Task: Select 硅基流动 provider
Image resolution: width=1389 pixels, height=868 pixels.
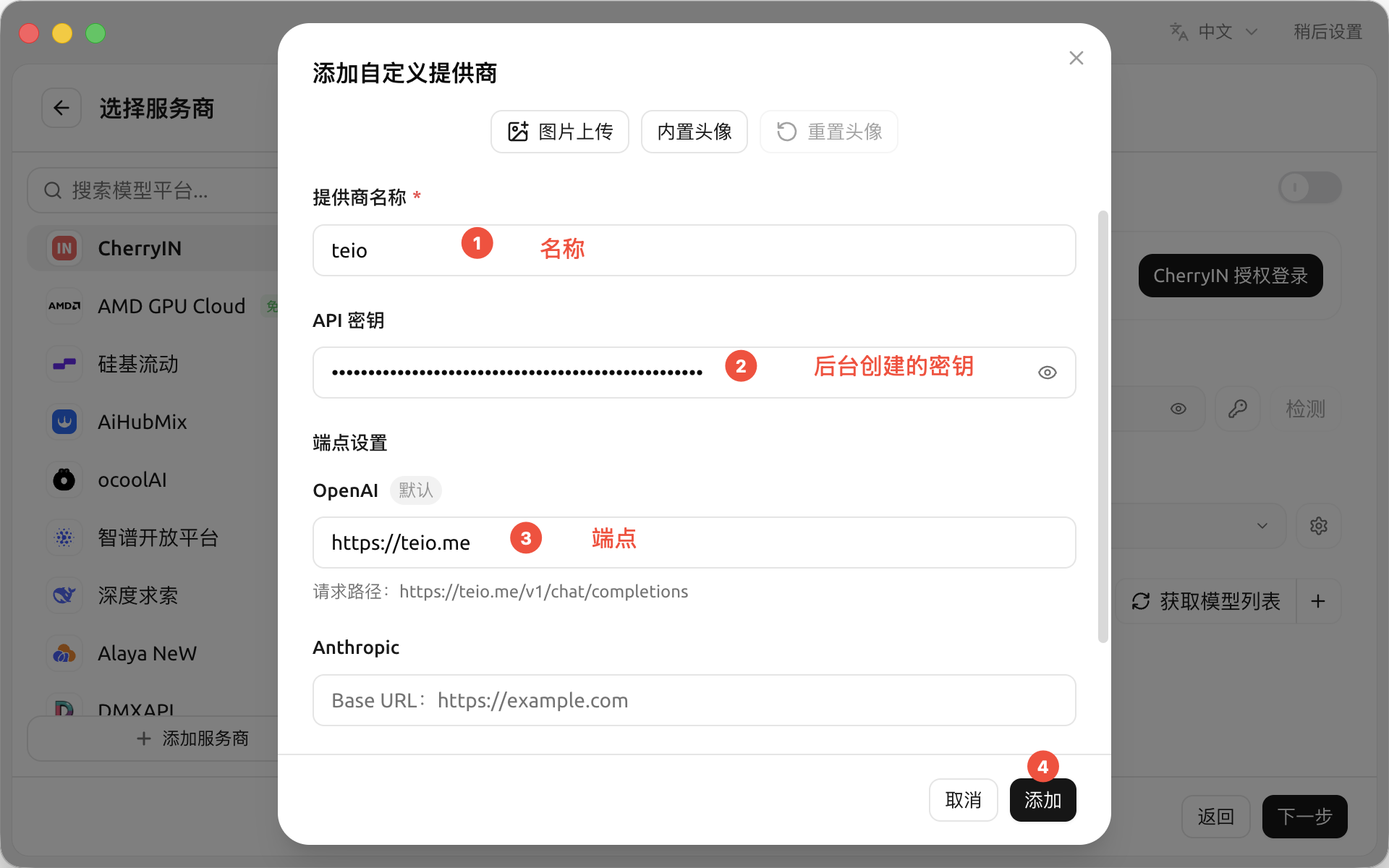Action: pyautogui.click(x=153, y=364)
